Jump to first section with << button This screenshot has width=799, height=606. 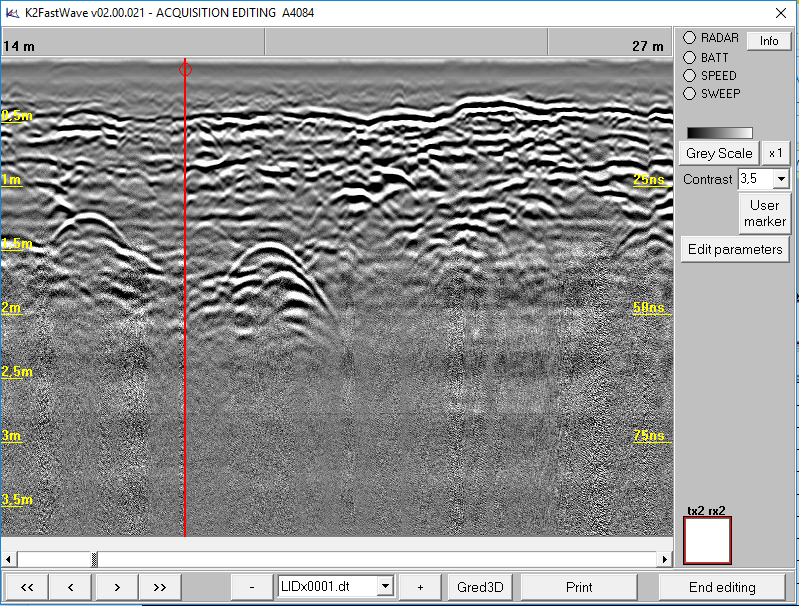point(27,587)
